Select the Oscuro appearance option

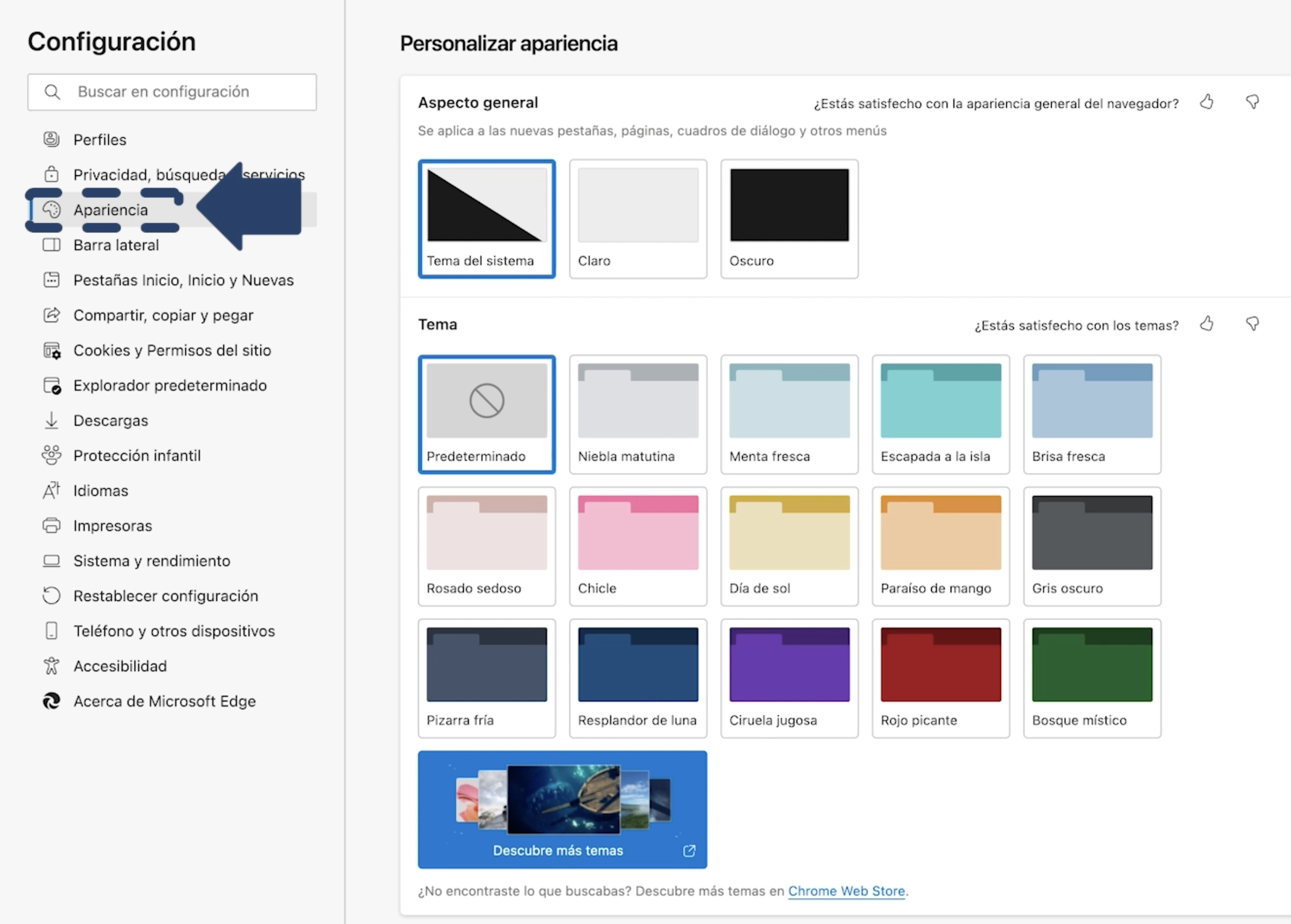789,219
